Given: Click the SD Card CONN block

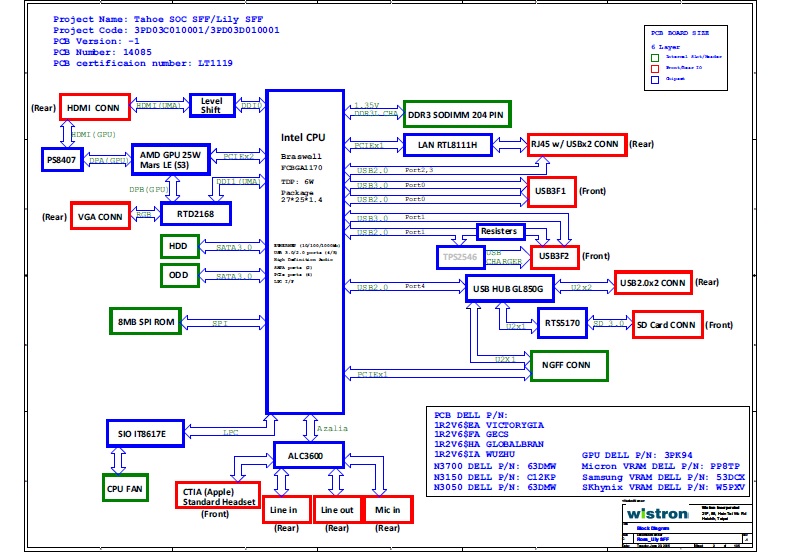Looking at the screenshot, I should pyautogui.click(x=667, y=325).
